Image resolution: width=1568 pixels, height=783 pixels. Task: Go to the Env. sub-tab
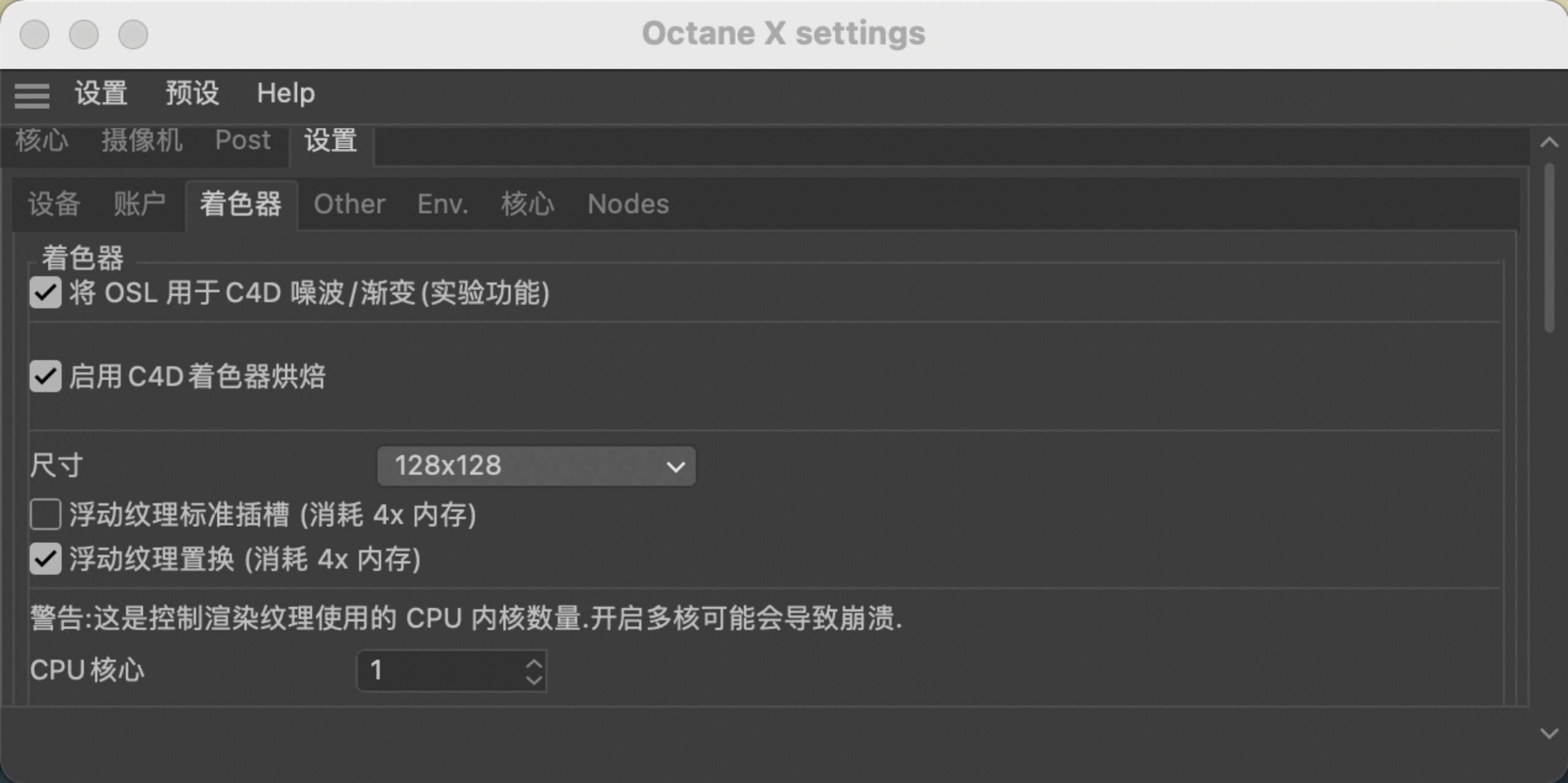(x=442, y=204)
